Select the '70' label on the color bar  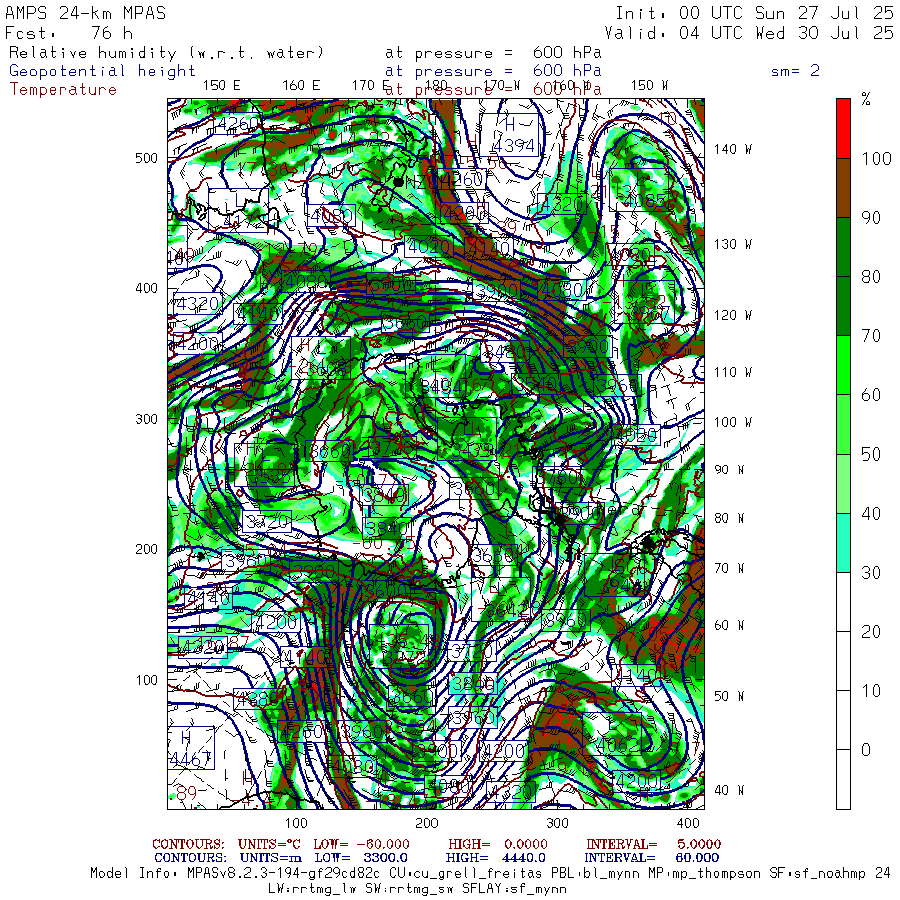pos(870,336)
